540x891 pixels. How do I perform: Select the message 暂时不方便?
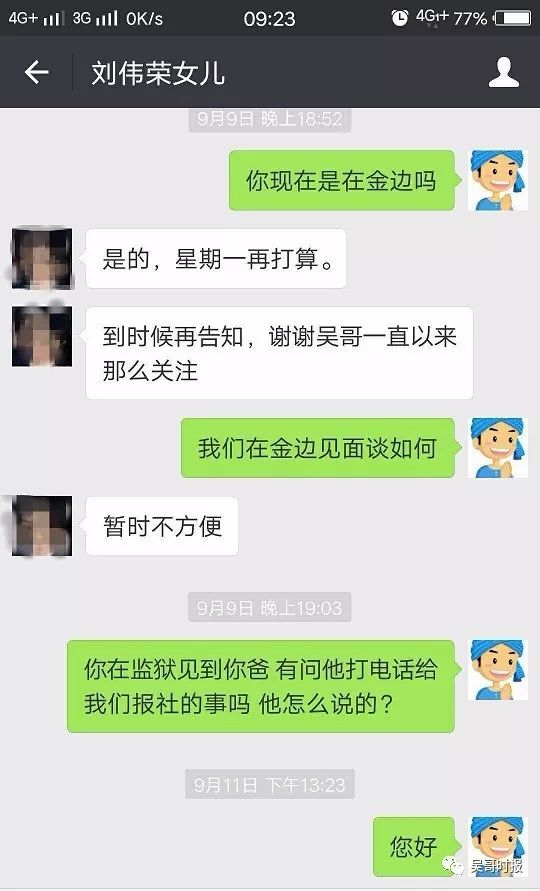[162, 526]
